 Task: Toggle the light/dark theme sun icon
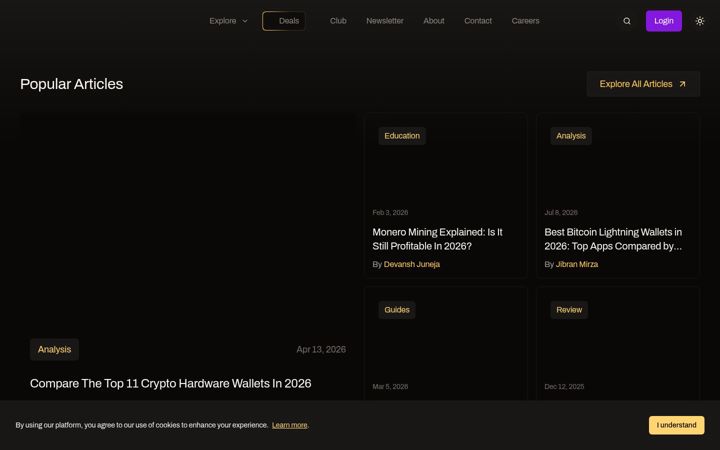(x=700, y=21)
